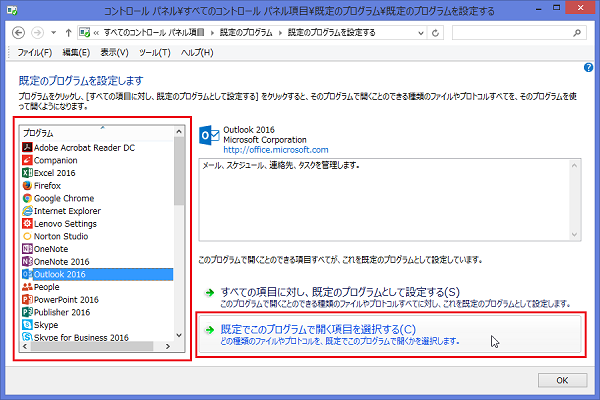
Task: Click the OK button
Action: (x=562, y=380)
